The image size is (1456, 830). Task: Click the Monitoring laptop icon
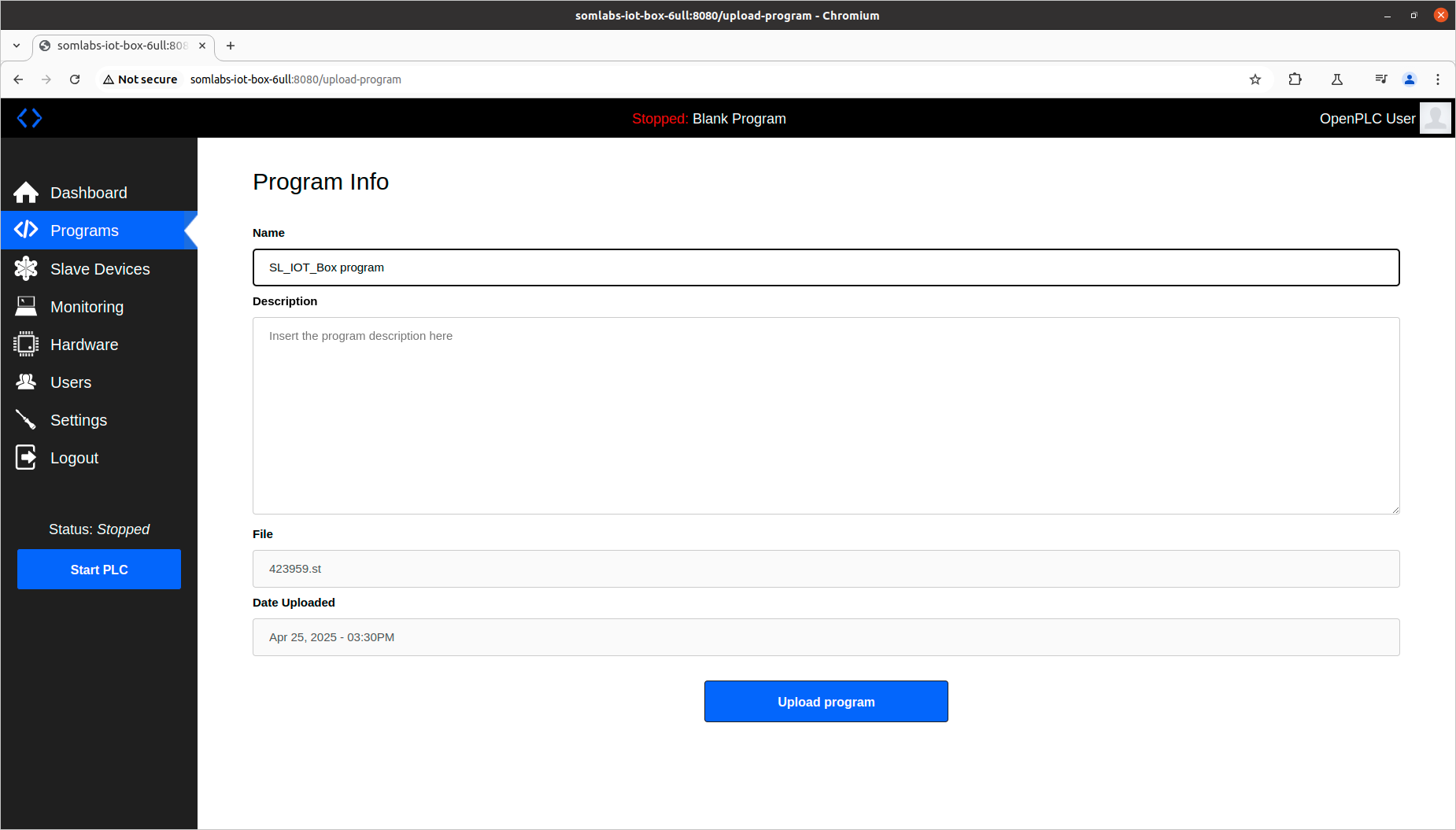pos(26,307)
